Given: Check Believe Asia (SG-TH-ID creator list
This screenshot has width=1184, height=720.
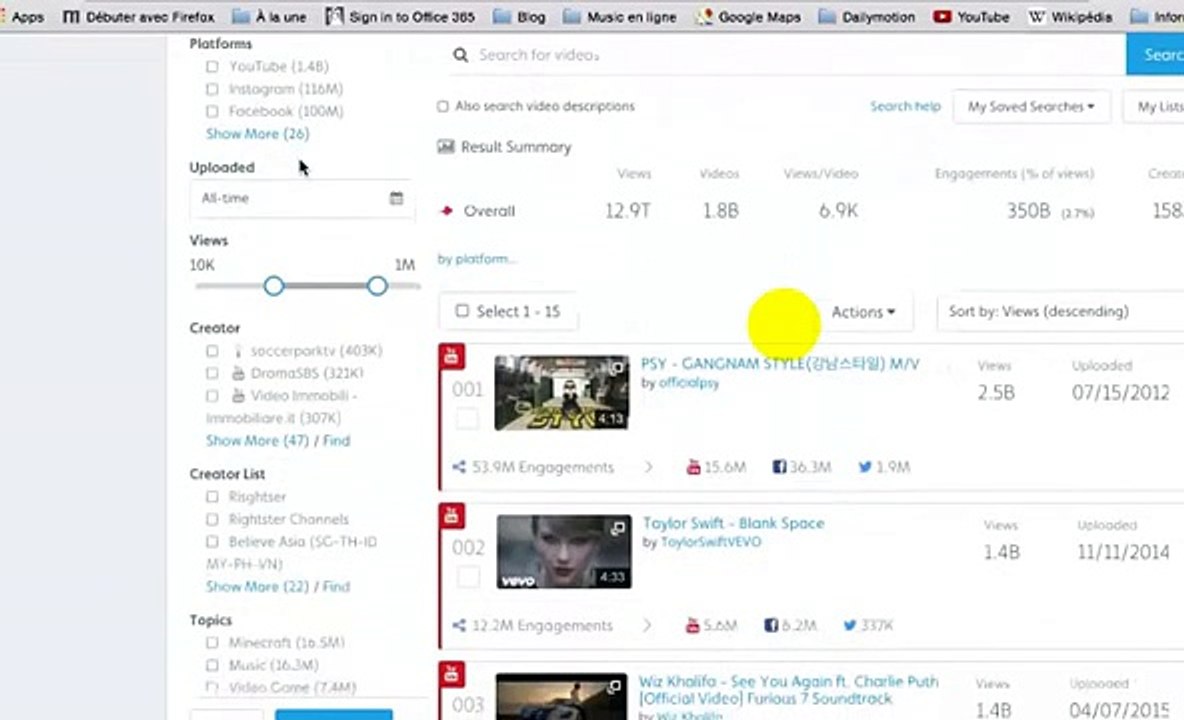Looking at the screenshot, I should [212, 542].
